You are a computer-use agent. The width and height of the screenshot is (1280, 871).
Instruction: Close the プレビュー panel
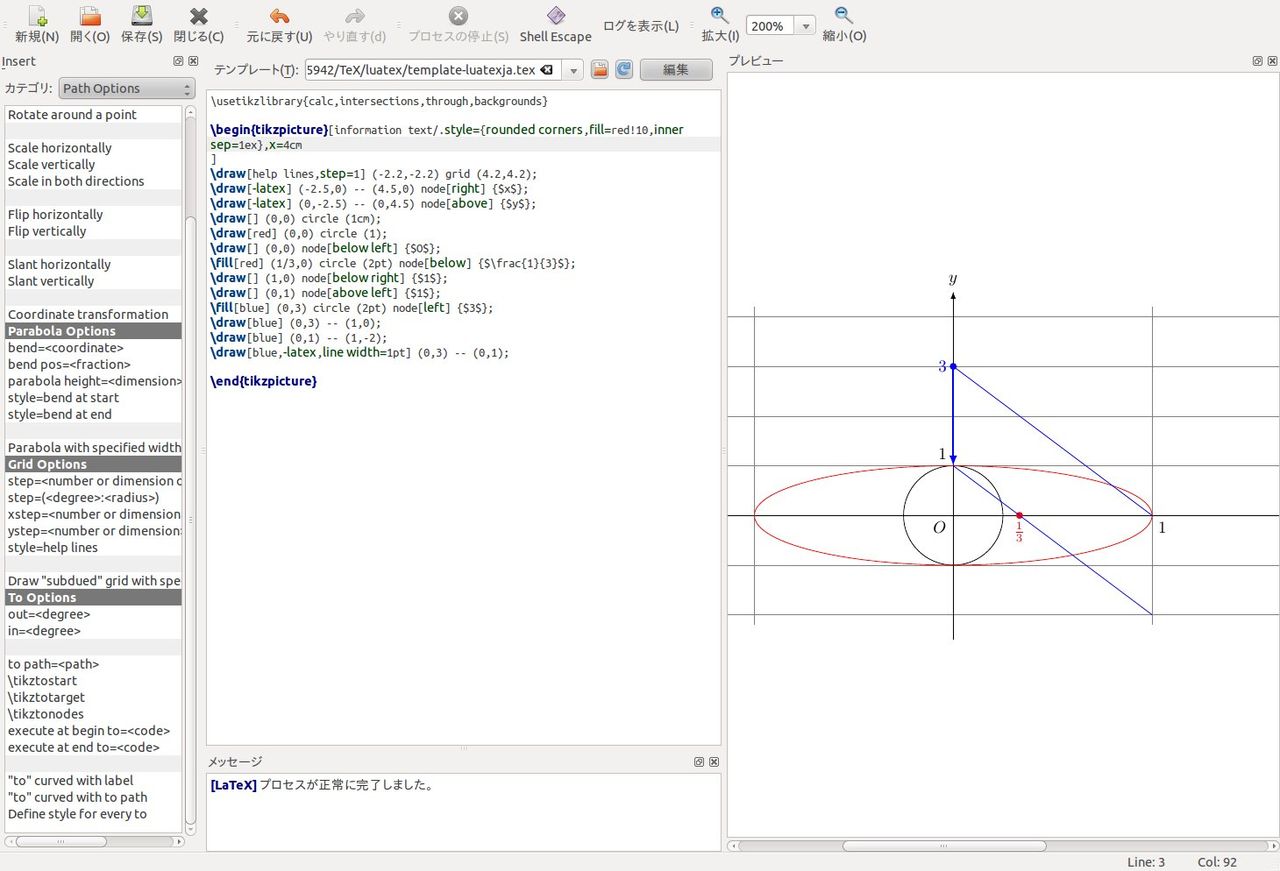pyautogui.click(x=1272, y=61)
